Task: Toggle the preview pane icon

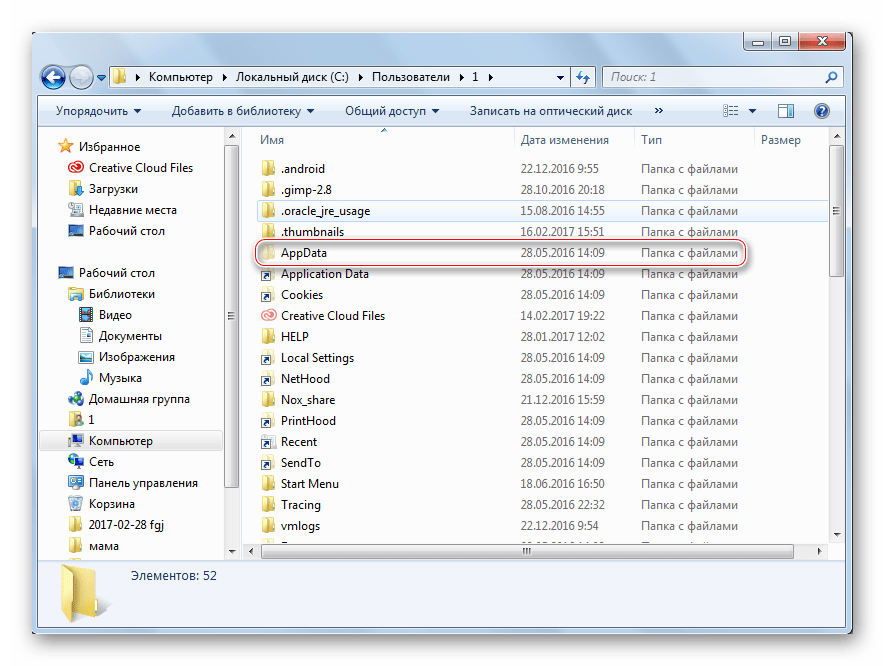Action: [786, 111]
